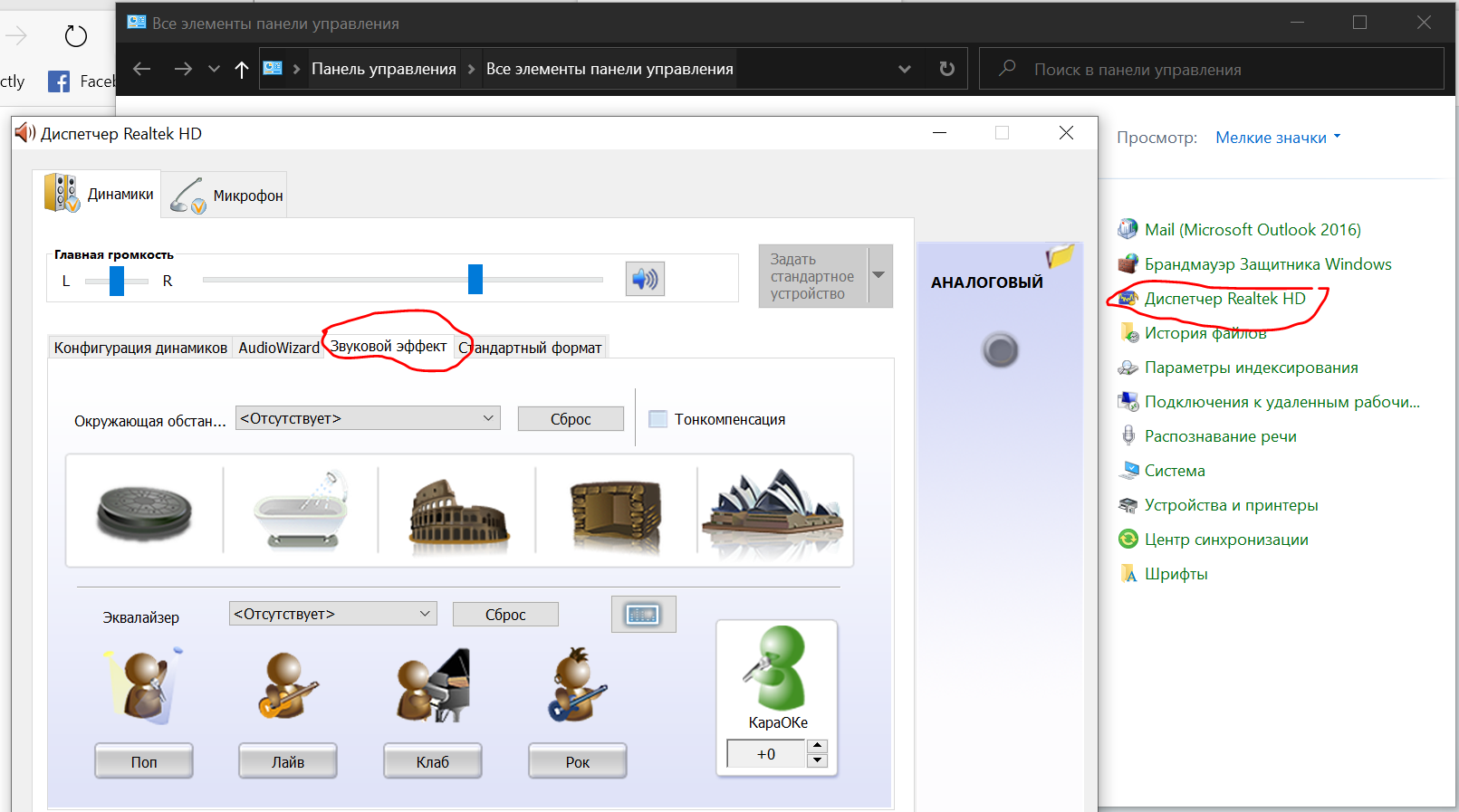Open the Окружающая обстановка dropdown
This screenshot has height=812, width=1459.
[368, 418]
